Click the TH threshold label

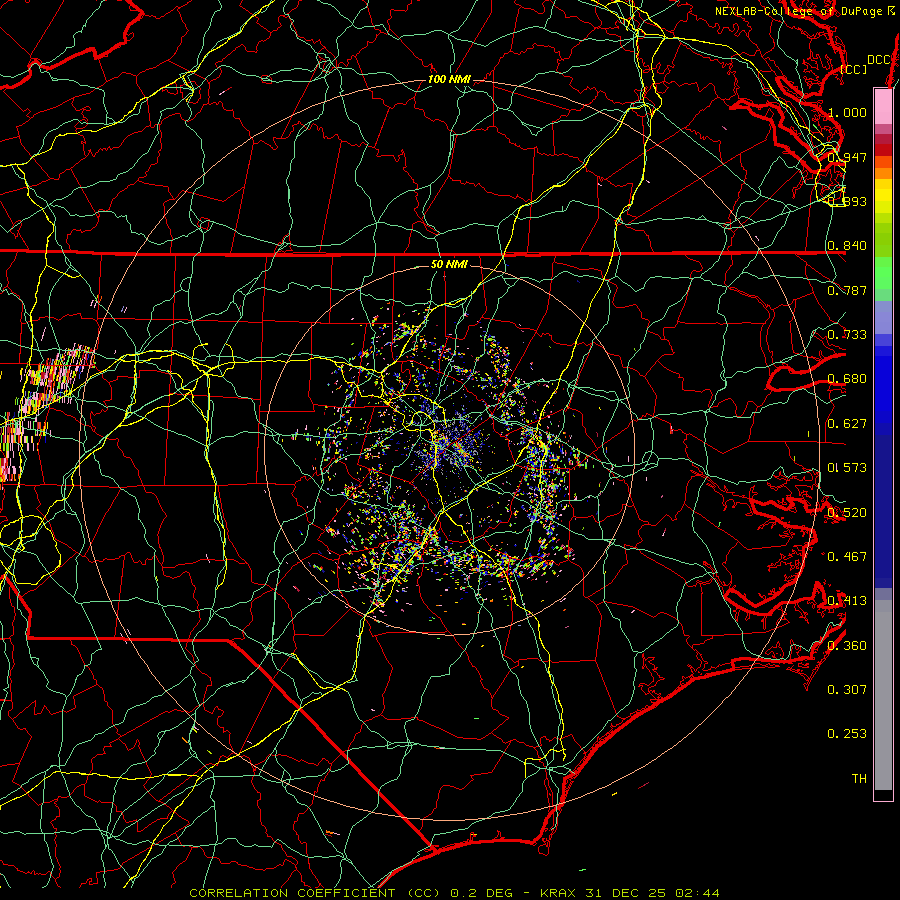pyautogui.click(x=859, y=778)
